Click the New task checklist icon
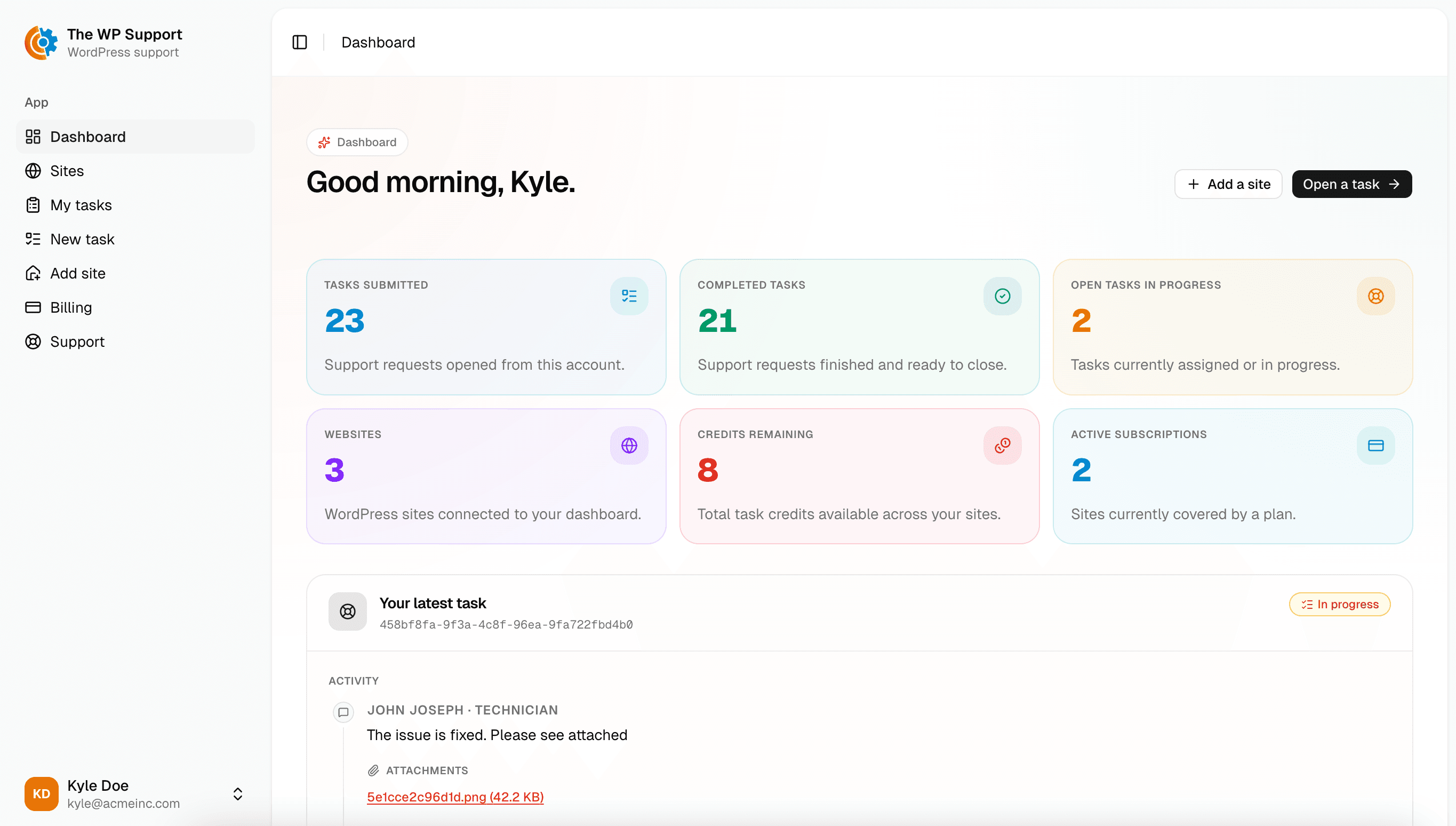 click(33, 239)
